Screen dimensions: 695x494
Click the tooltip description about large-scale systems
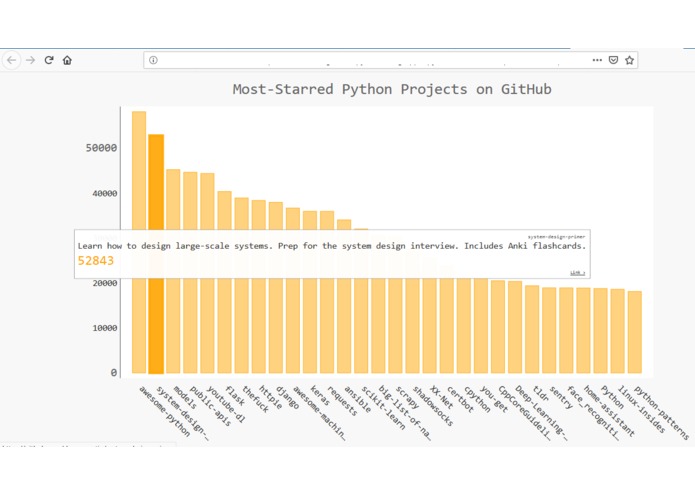(332, 246)
